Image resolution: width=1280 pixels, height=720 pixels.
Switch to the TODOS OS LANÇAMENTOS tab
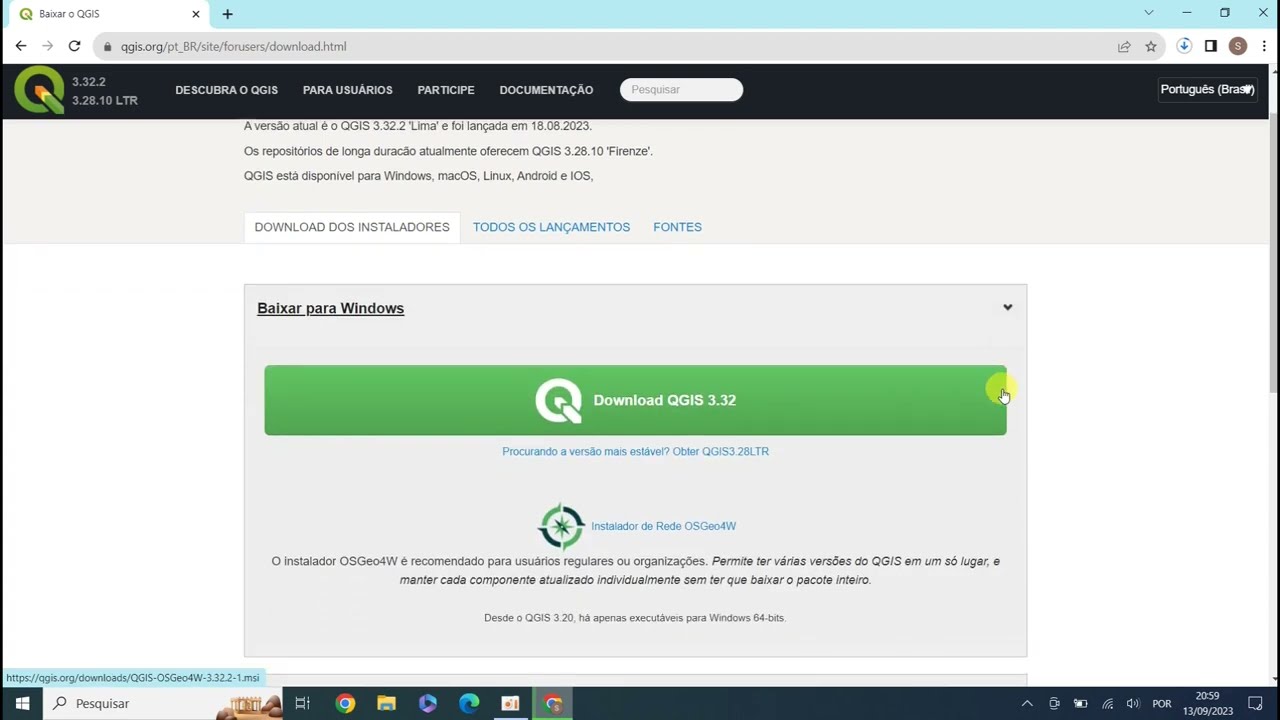pos(551,227)
